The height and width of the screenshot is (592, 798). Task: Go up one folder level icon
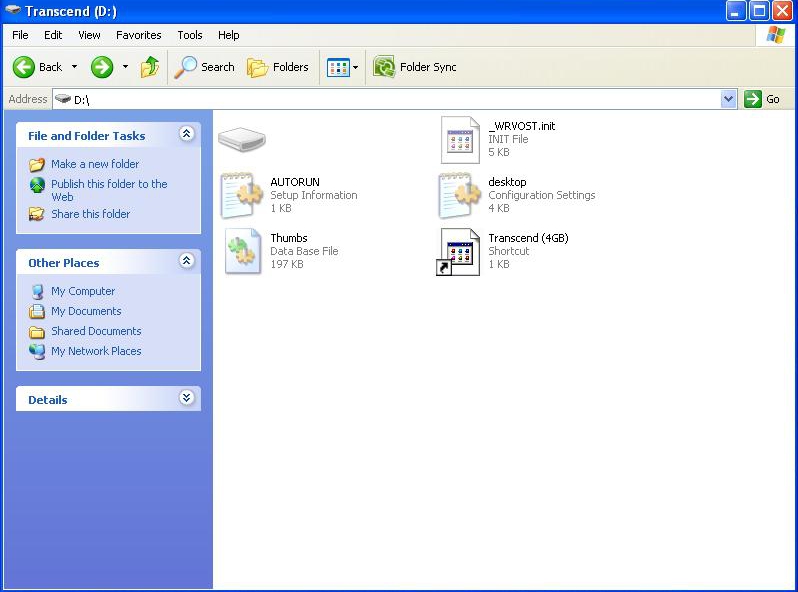pos(150,67)
